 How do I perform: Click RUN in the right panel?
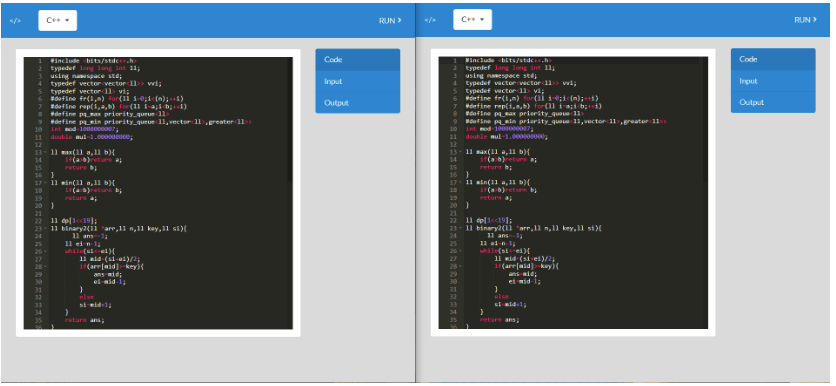pyautogui.click(x=805, y=20)
